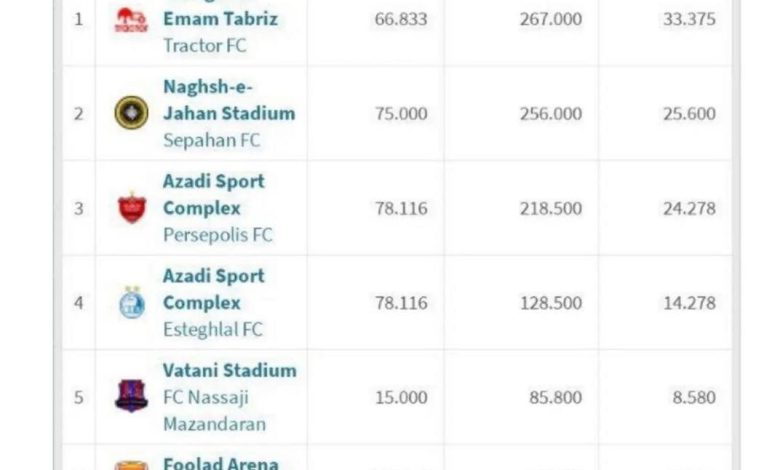The width and height of the screenshot is (780, 470).
Task: Select the Esteghlal FC blue crest
Action: (132, 302)
